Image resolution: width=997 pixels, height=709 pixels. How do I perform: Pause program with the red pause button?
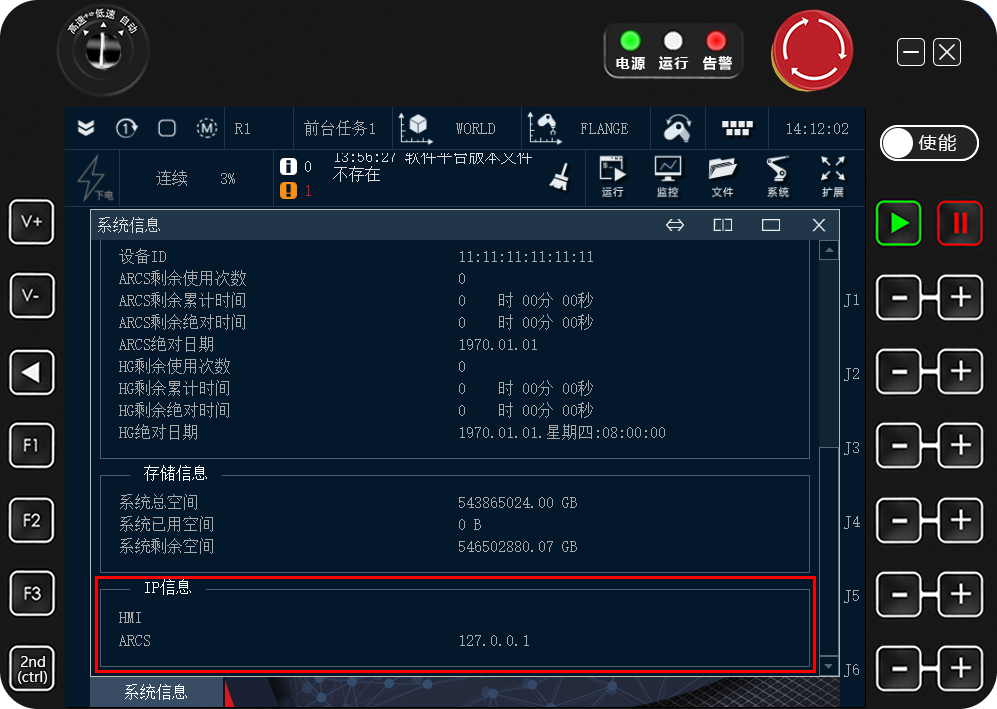click(959, 223)
